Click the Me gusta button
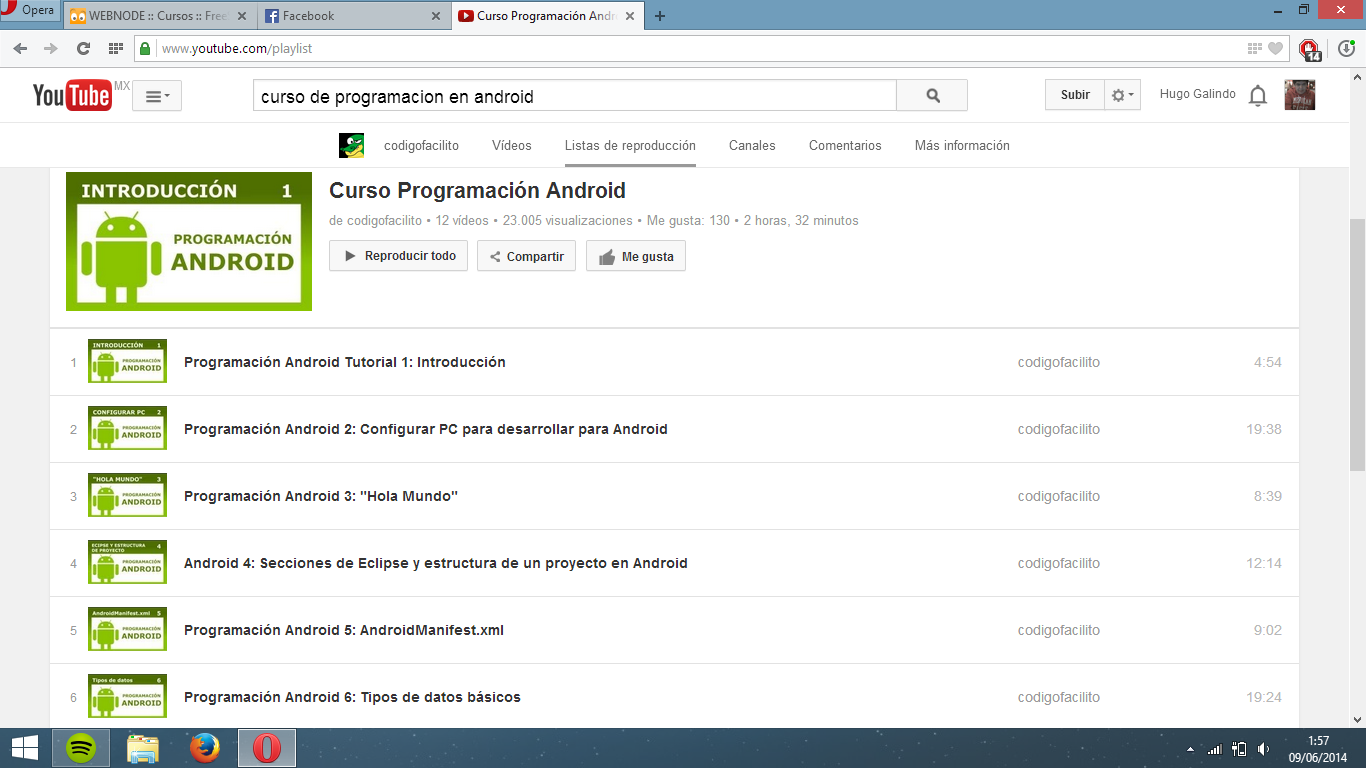Viewport: 1366px width, 768px height. pyautogui.click(x=636, y=256)
